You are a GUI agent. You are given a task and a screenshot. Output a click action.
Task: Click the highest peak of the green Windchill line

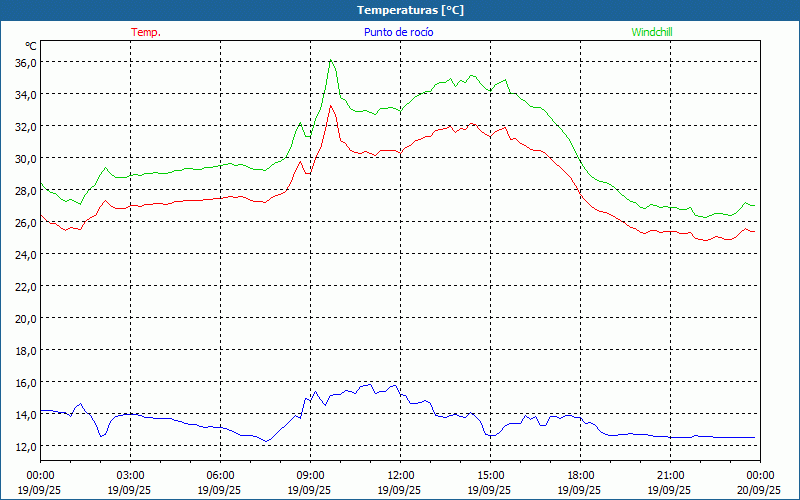point(330,60)
